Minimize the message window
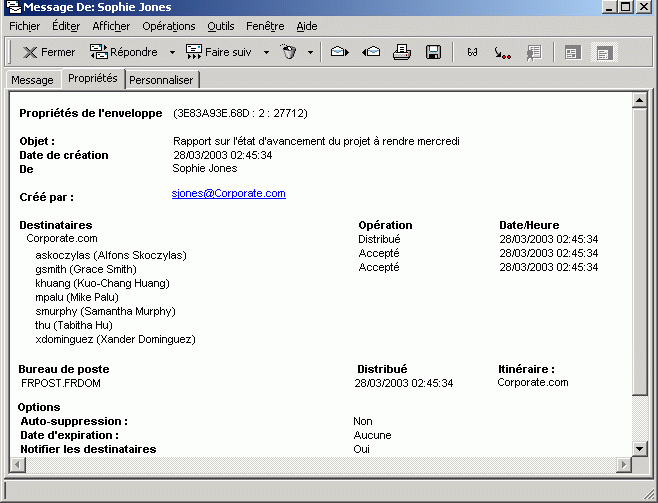This screenshot has width=658, height=503. point(609,7)
